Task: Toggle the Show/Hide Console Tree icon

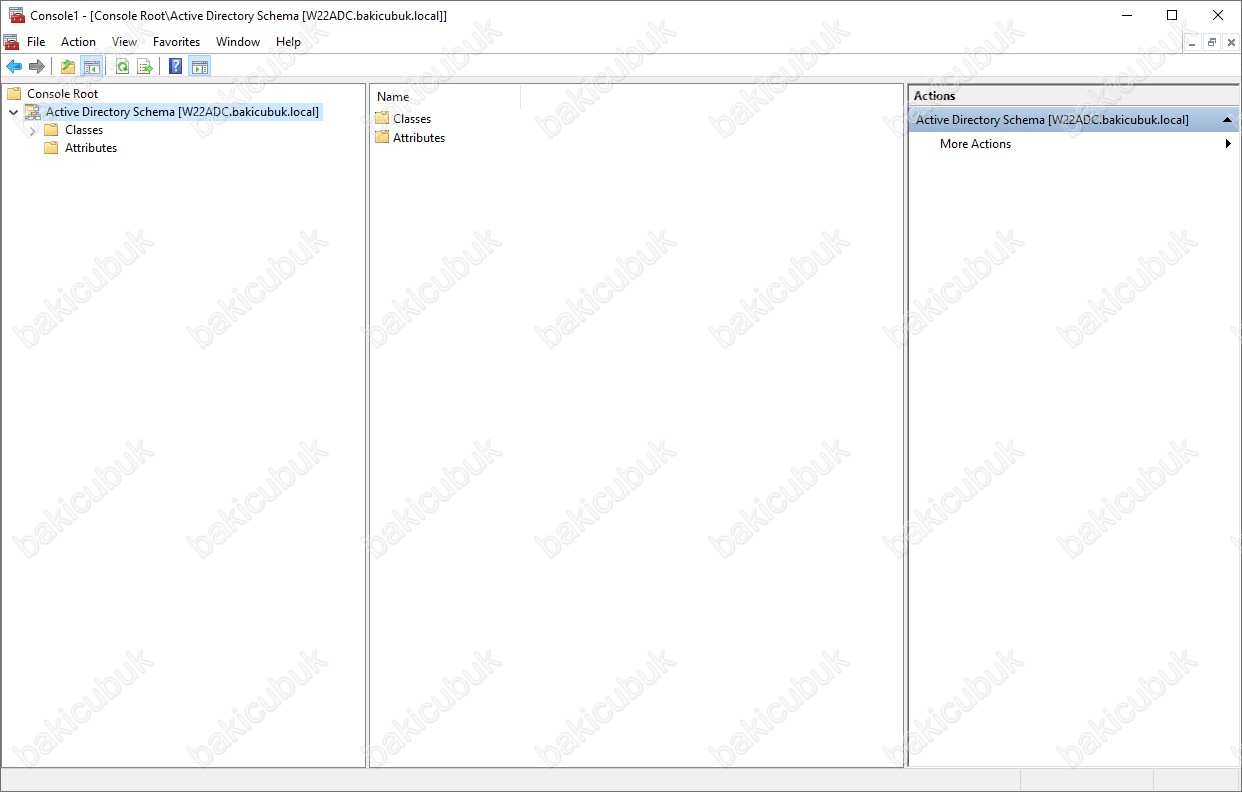Action: coord(91,67)
